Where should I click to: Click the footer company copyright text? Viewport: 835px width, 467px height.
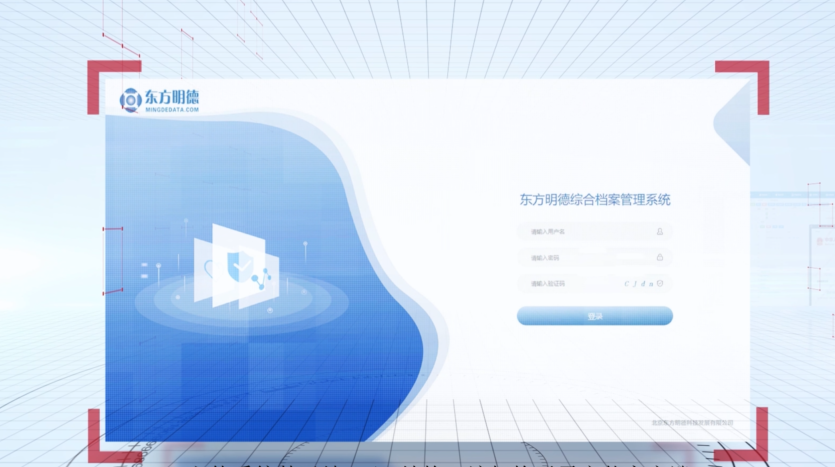[x=692, y=423]
